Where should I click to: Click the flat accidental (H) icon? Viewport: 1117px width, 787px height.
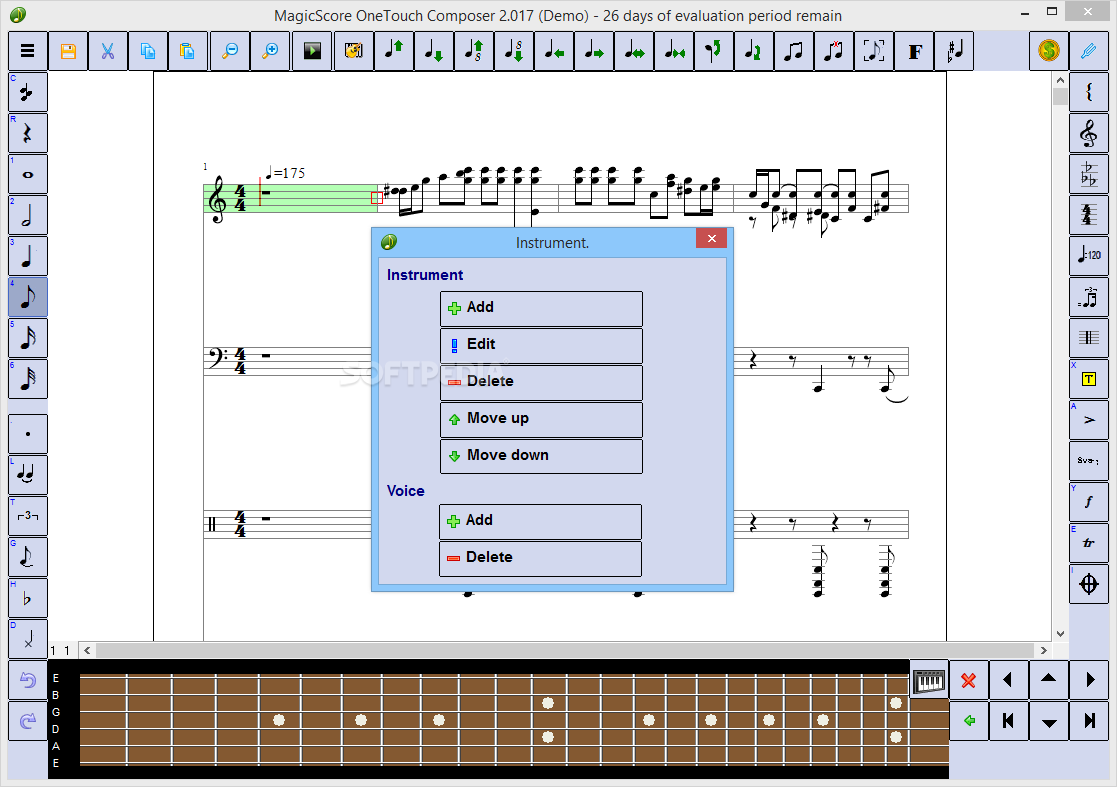click(x=28, y=598)
